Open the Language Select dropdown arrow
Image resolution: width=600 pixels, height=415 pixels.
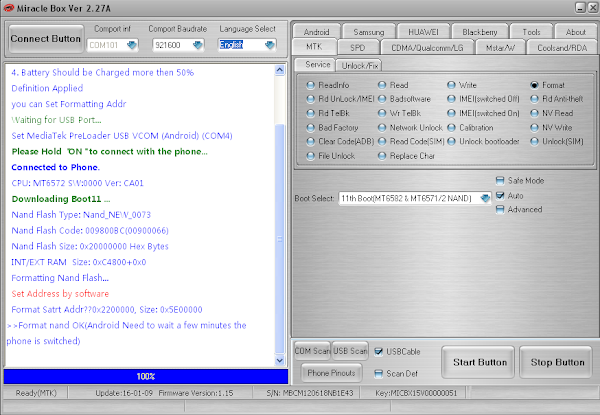270,45
